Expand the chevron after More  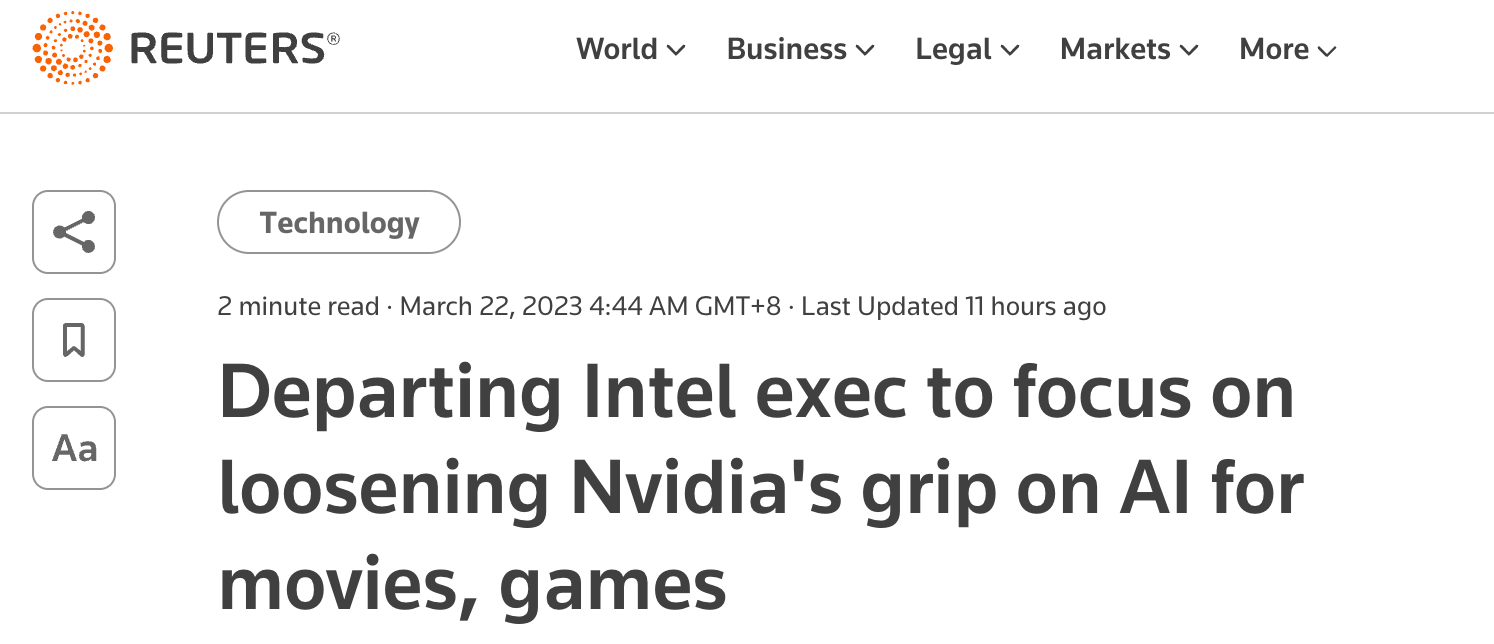tap(1327, 51)
